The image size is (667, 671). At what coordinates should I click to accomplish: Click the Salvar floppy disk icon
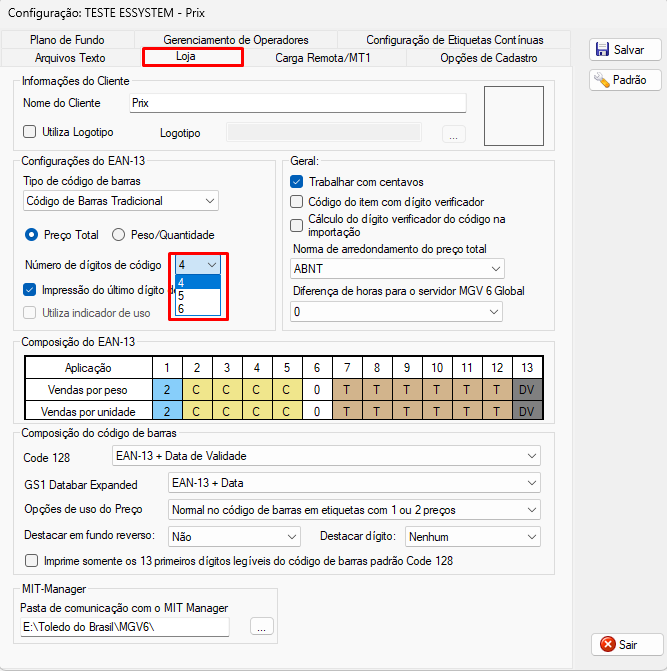pyautogui.click(x=602, y=49)
